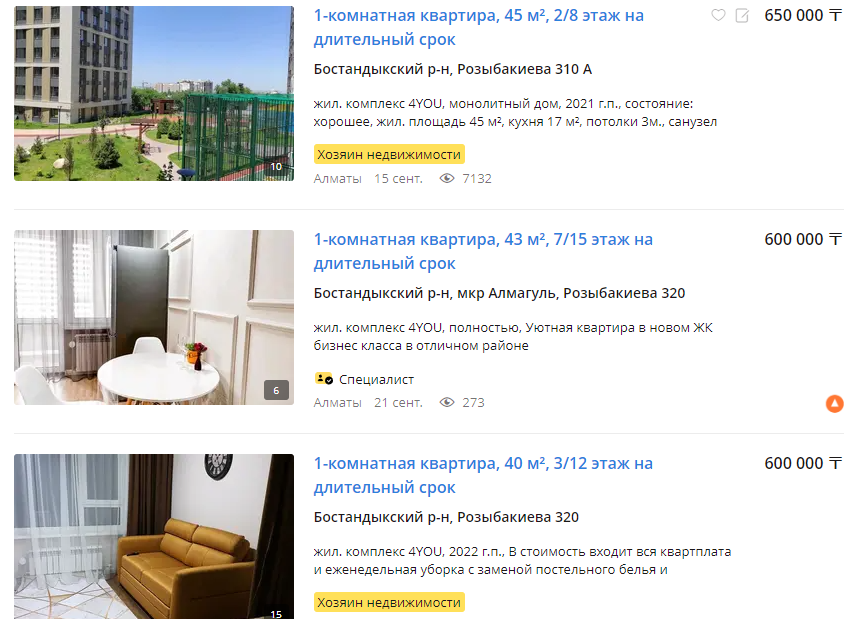
Task: Click verified Специалист badge icon
Action: (324, 379)
